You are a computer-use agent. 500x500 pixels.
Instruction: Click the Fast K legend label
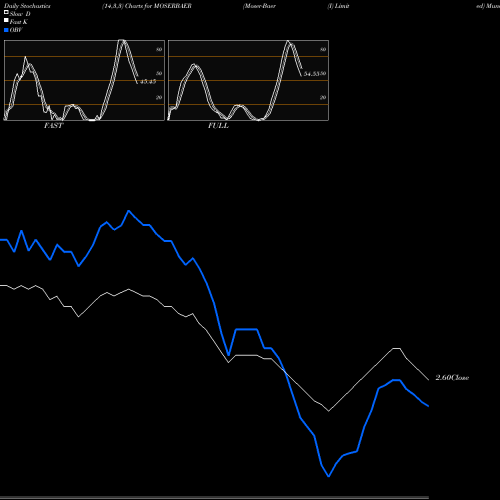click(19, 22)
